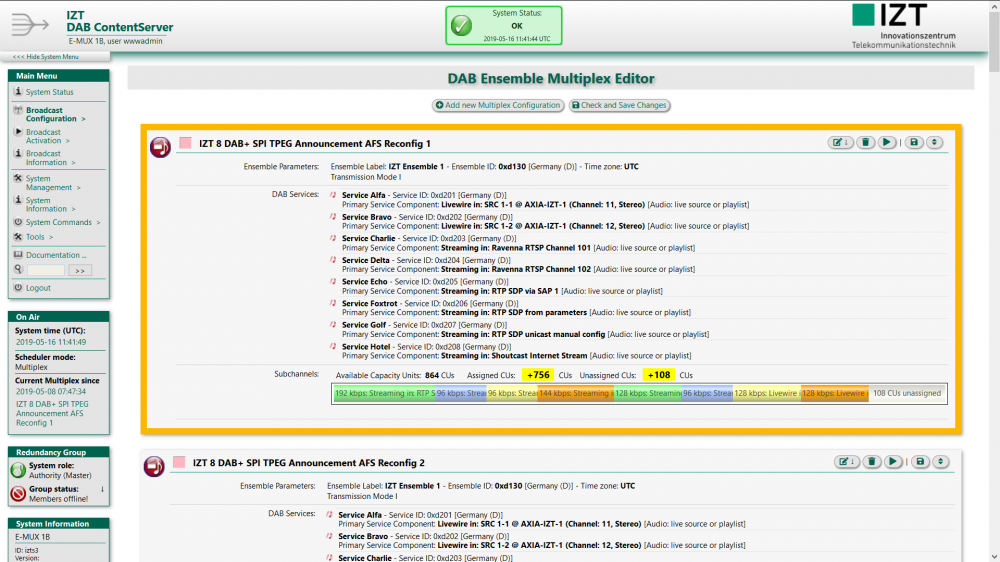This screenshot has height=562, width=1000.
Task: Click the pink color square of AFS Reconfig 1
Action: (185, 143)
